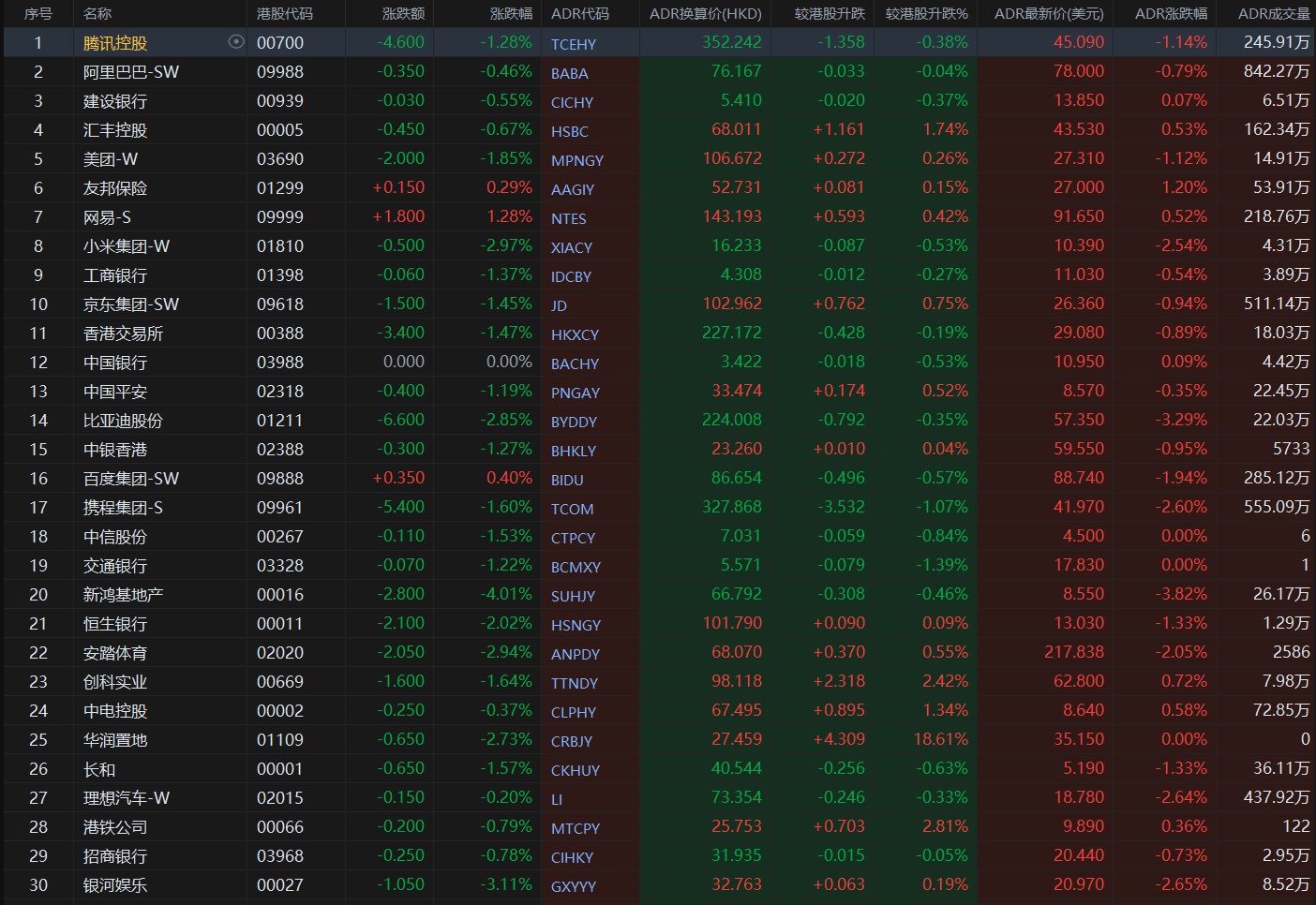Image resolution: width=1316 pixels, height=905 pixels.
Task: Sort by 港股代码 column header
Action: coord(285,14)
